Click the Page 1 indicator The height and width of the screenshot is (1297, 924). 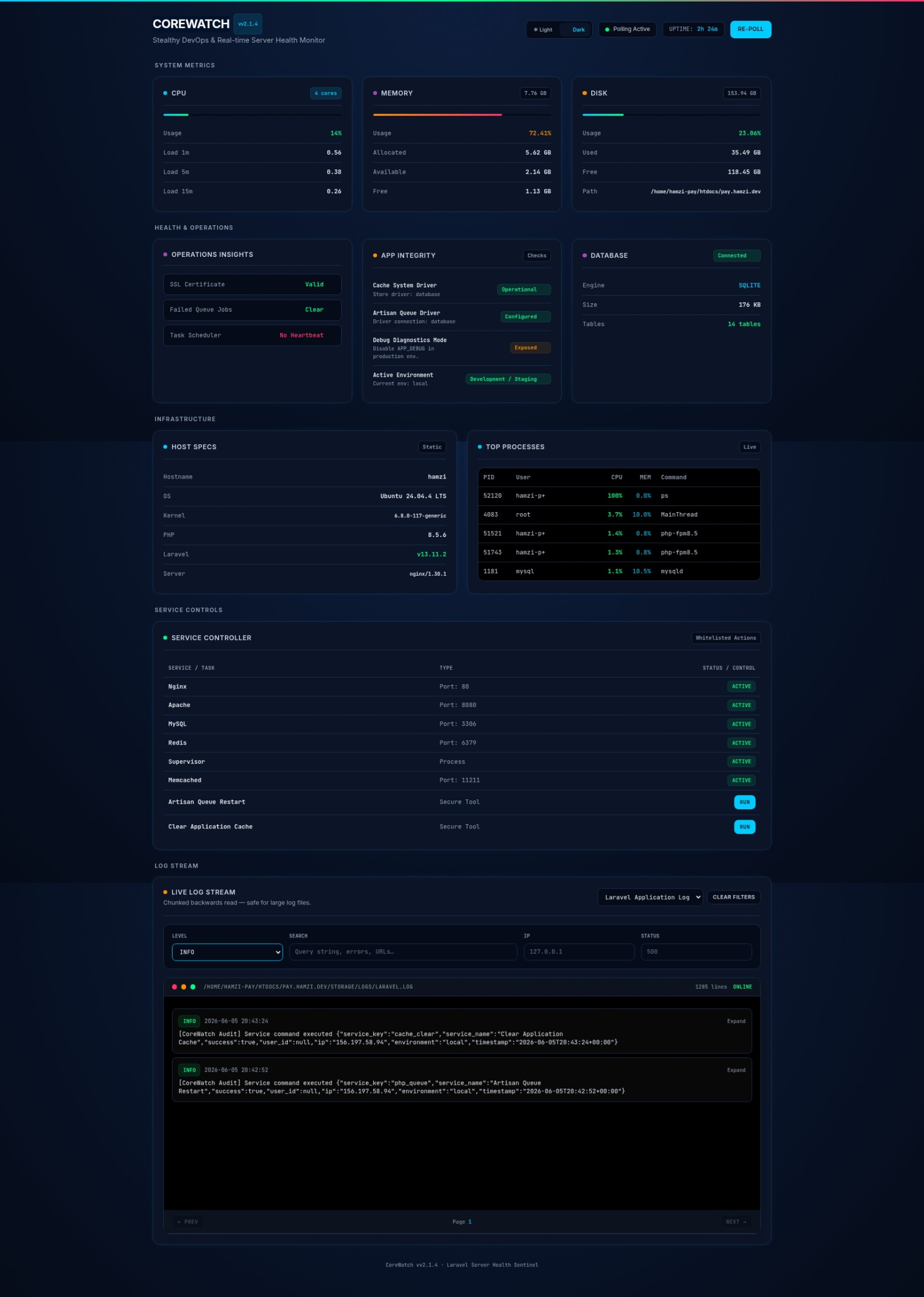click(461, 1222)
